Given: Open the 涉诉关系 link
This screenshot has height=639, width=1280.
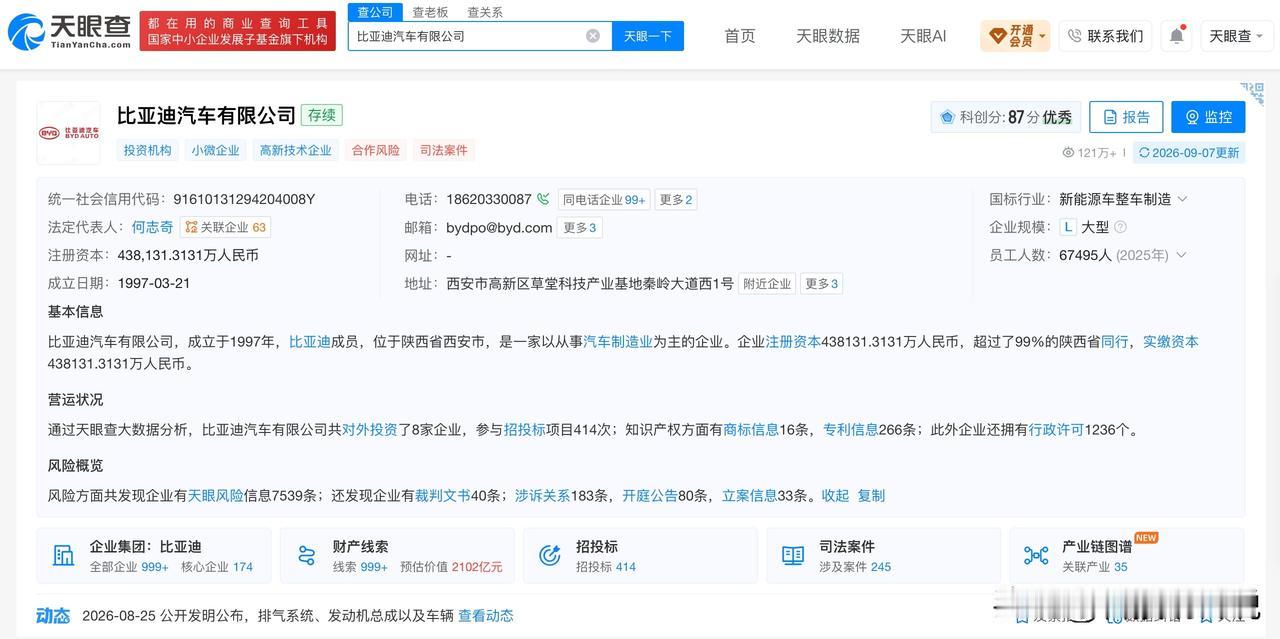Looking at the screenshot, I should [543, 495].
